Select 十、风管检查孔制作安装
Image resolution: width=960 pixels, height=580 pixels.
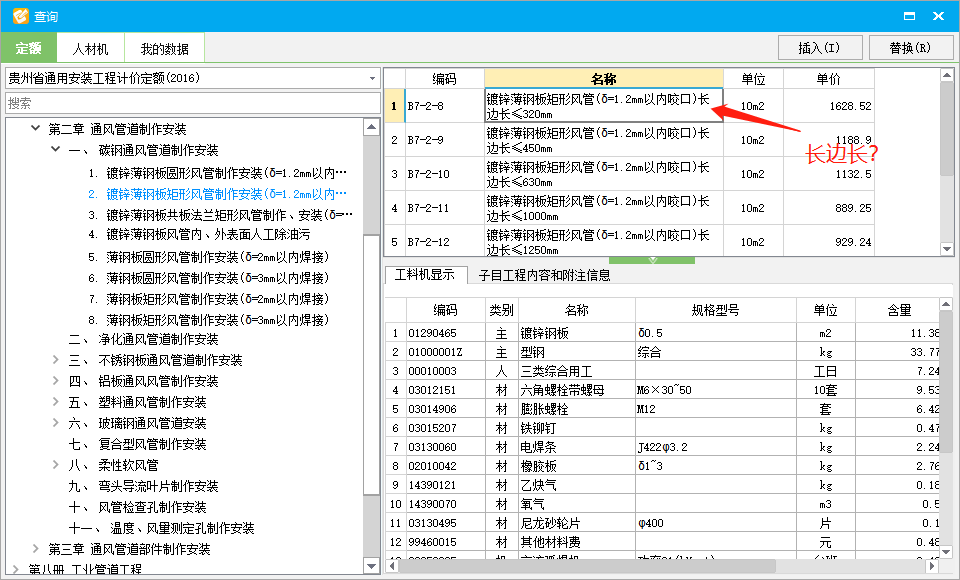pyautogui.click(x=137, y=507)
